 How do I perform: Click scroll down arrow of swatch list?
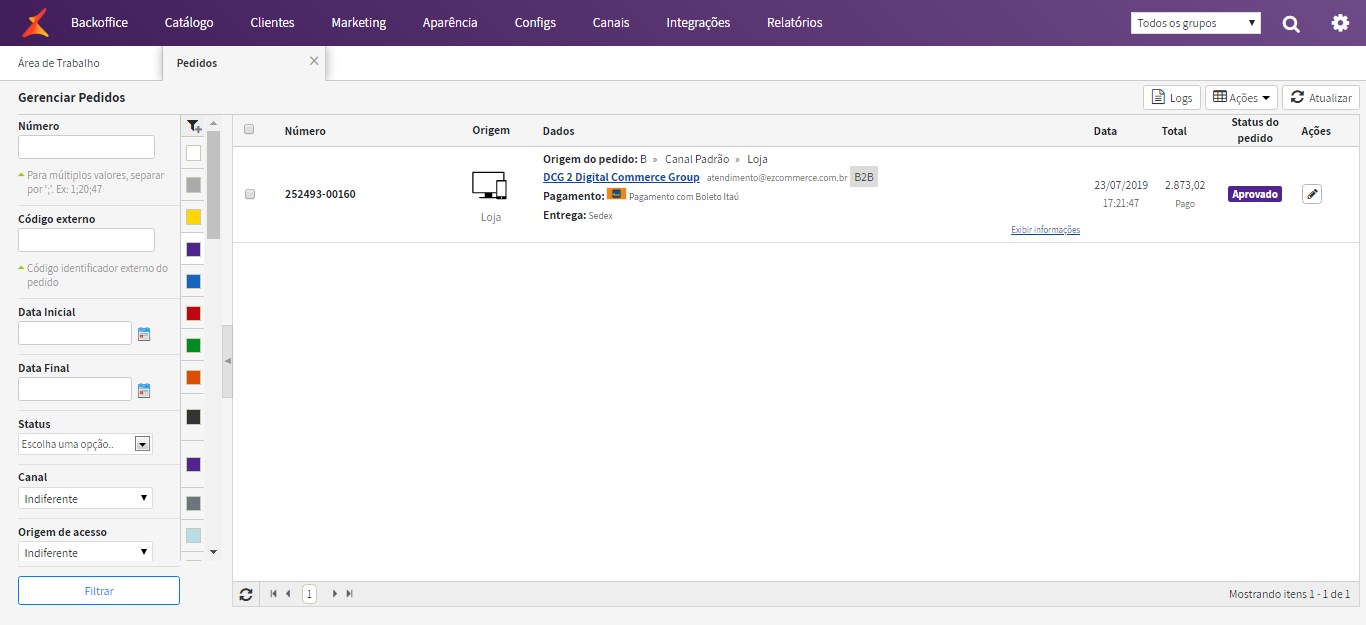click(213, 552)
